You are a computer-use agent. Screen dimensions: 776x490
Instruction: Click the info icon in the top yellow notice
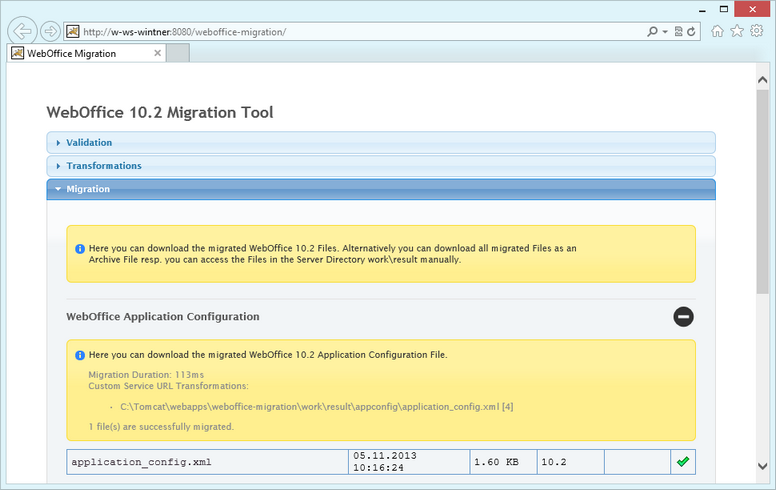point(80,248)
